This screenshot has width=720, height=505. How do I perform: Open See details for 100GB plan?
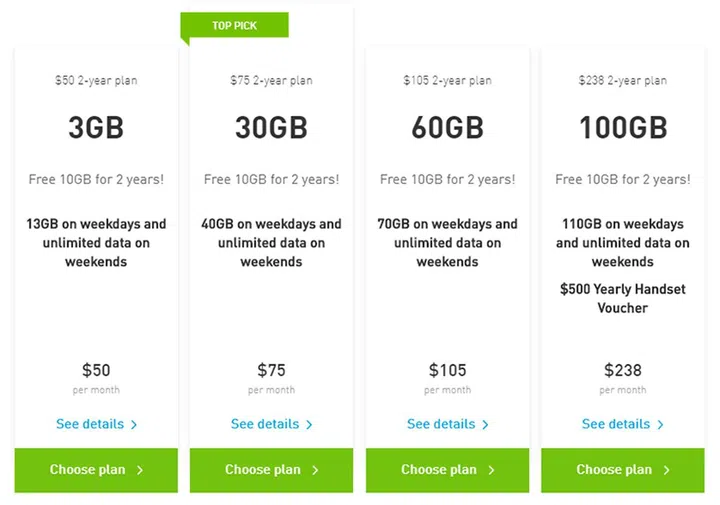click(x=616, y=424)
